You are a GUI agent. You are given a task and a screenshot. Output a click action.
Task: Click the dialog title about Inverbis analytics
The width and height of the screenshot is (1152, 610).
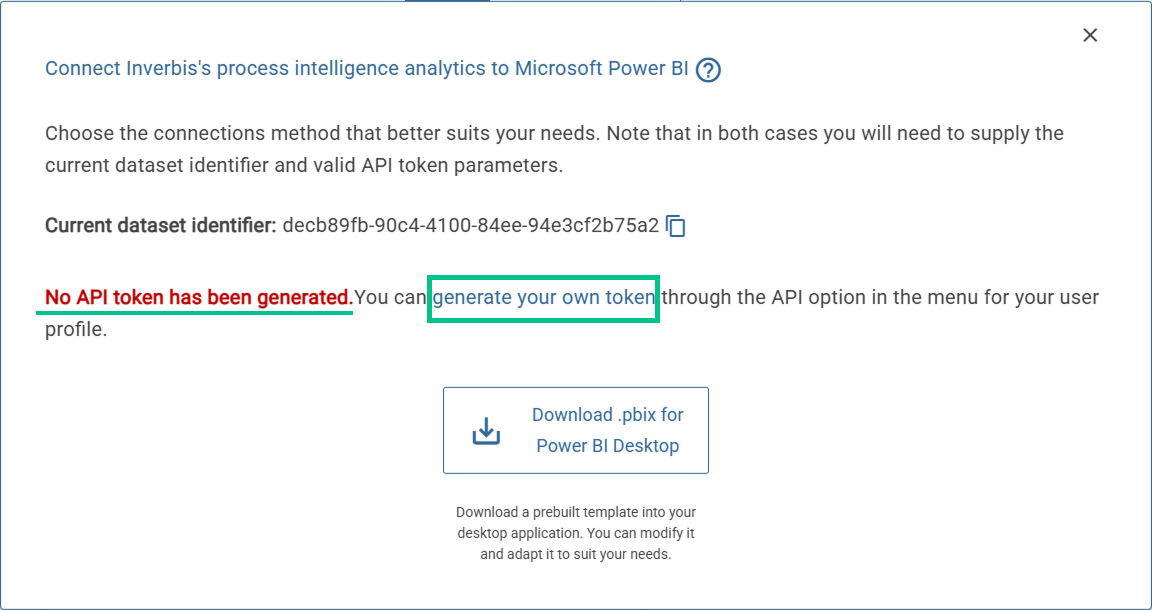[x=366, y=69]
